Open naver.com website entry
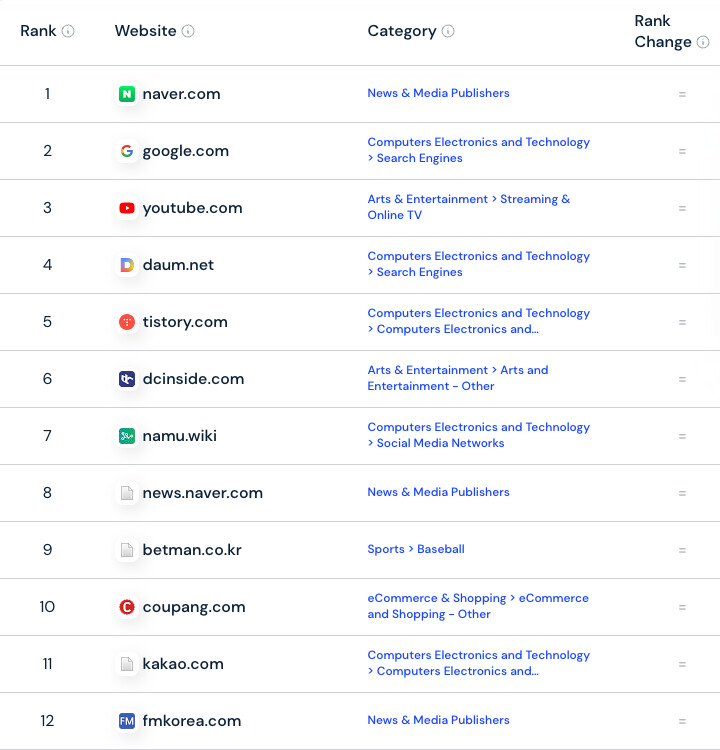Screen dimensions: 720x750 click(181, 94)
